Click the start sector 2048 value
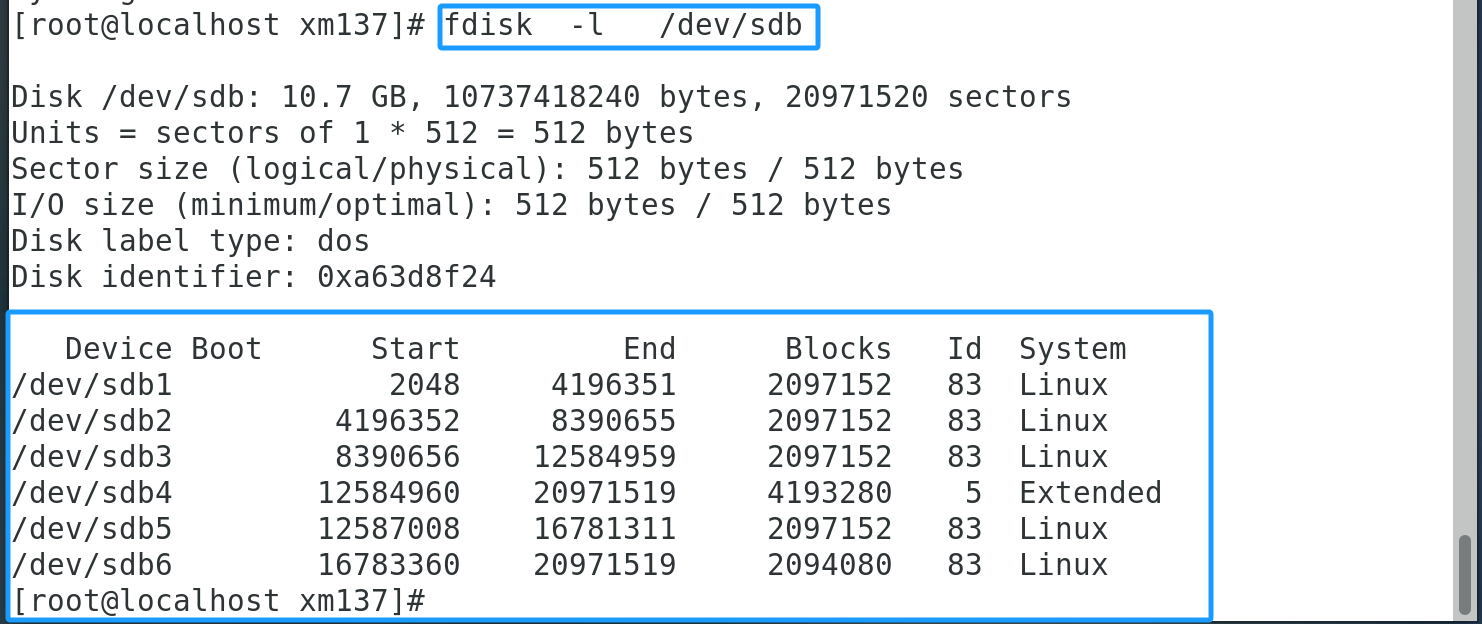 click(424, 385)
